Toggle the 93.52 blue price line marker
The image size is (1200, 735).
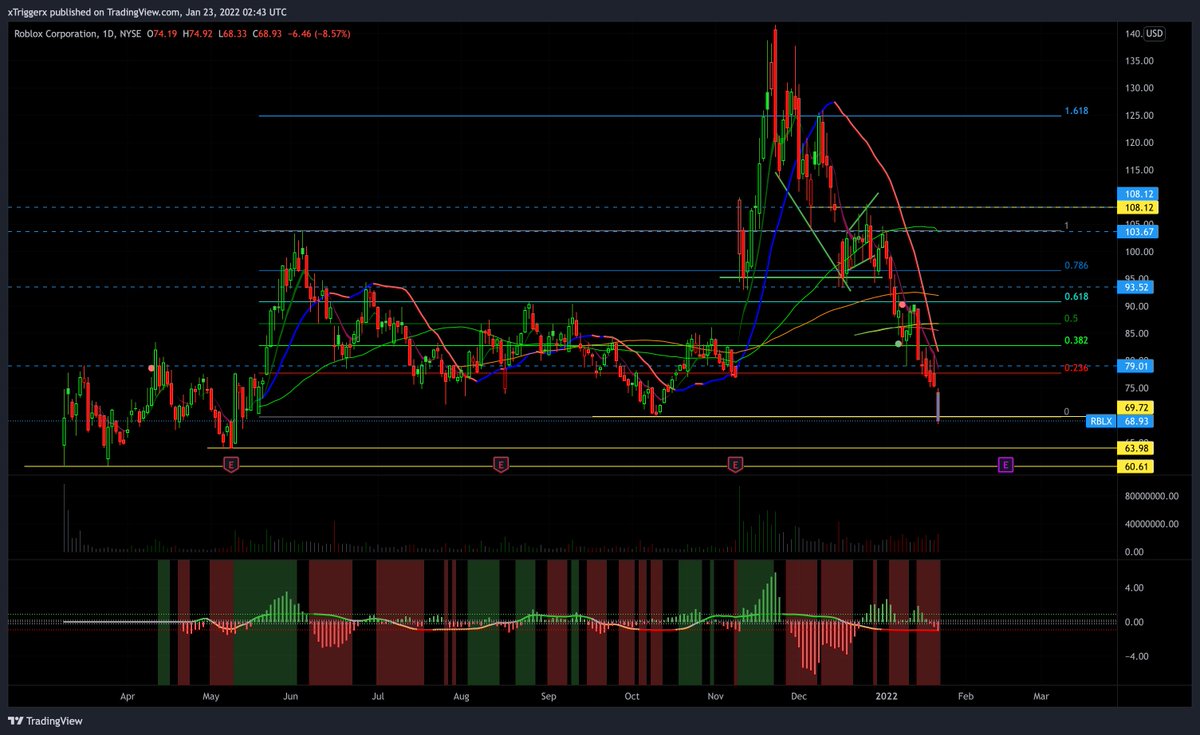(1135, 288)
